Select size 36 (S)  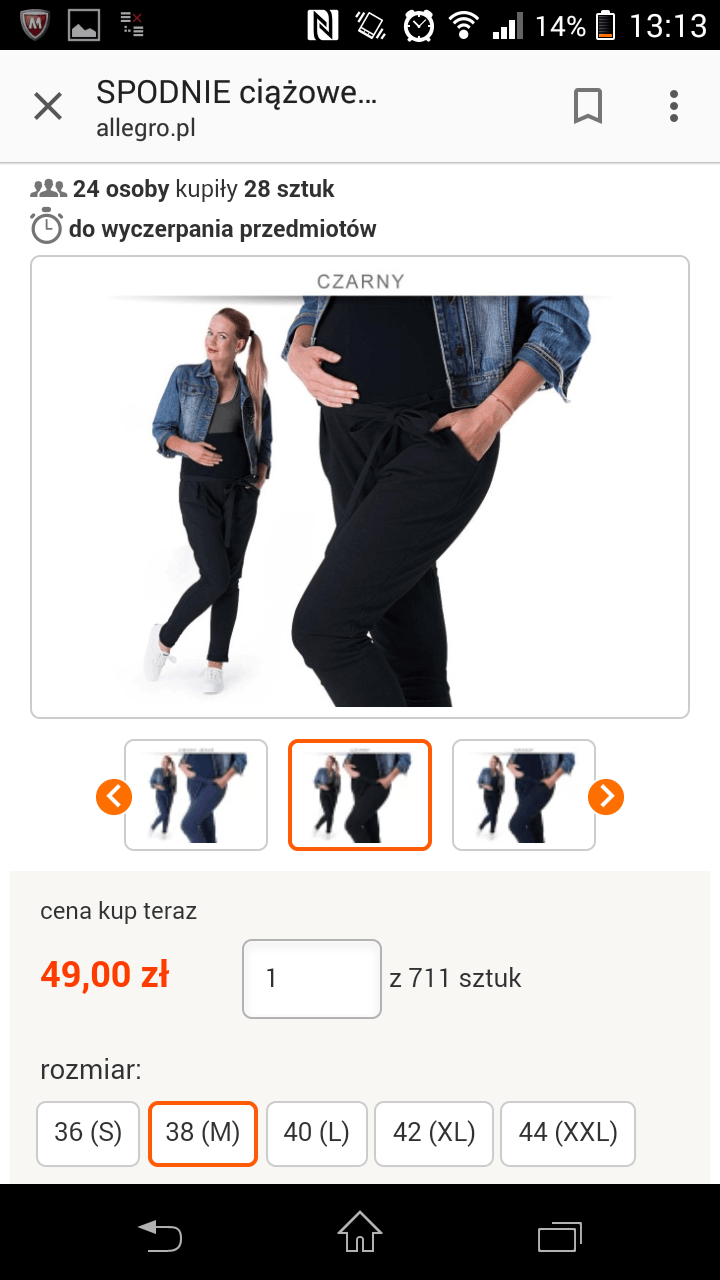(88, 1133)
